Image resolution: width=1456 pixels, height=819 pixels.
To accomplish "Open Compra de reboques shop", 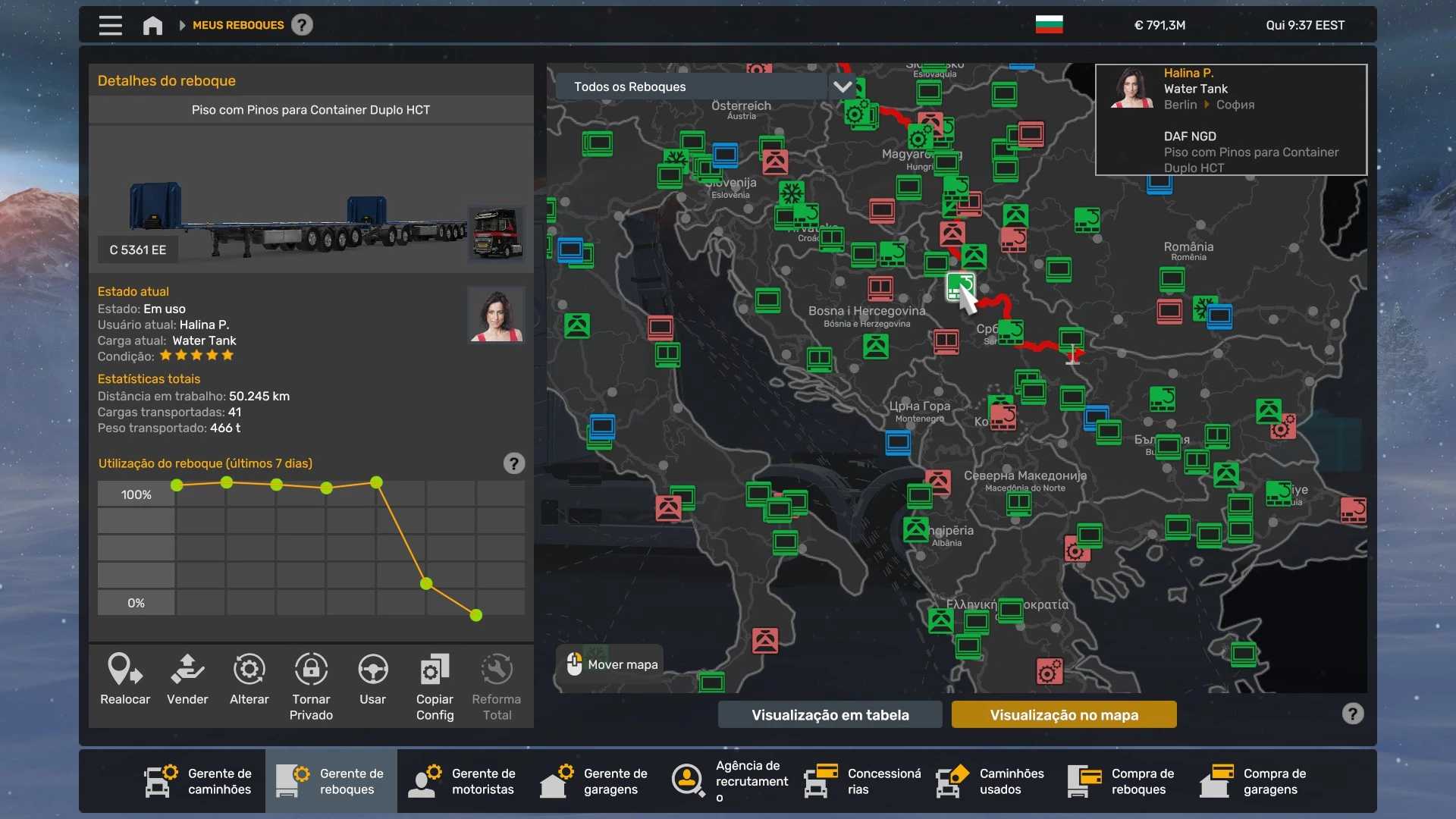I will 1122,781.
